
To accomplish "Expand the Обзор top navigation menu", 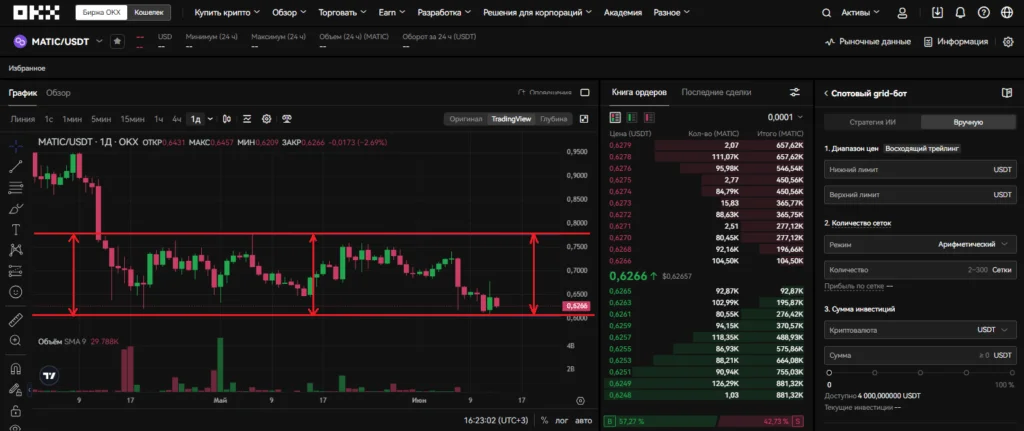I will click(289, 12).
